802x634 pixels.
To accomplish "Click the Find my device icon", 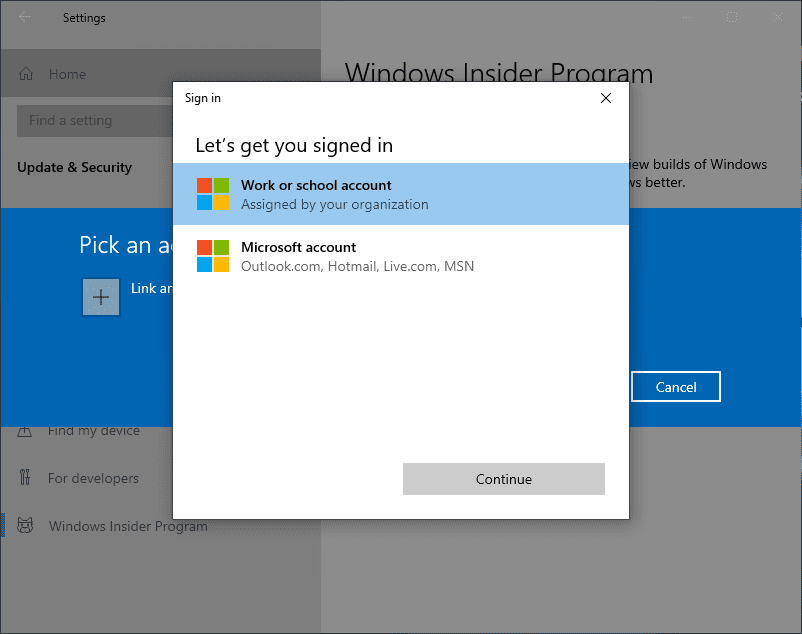I will (x=25, y=432).
